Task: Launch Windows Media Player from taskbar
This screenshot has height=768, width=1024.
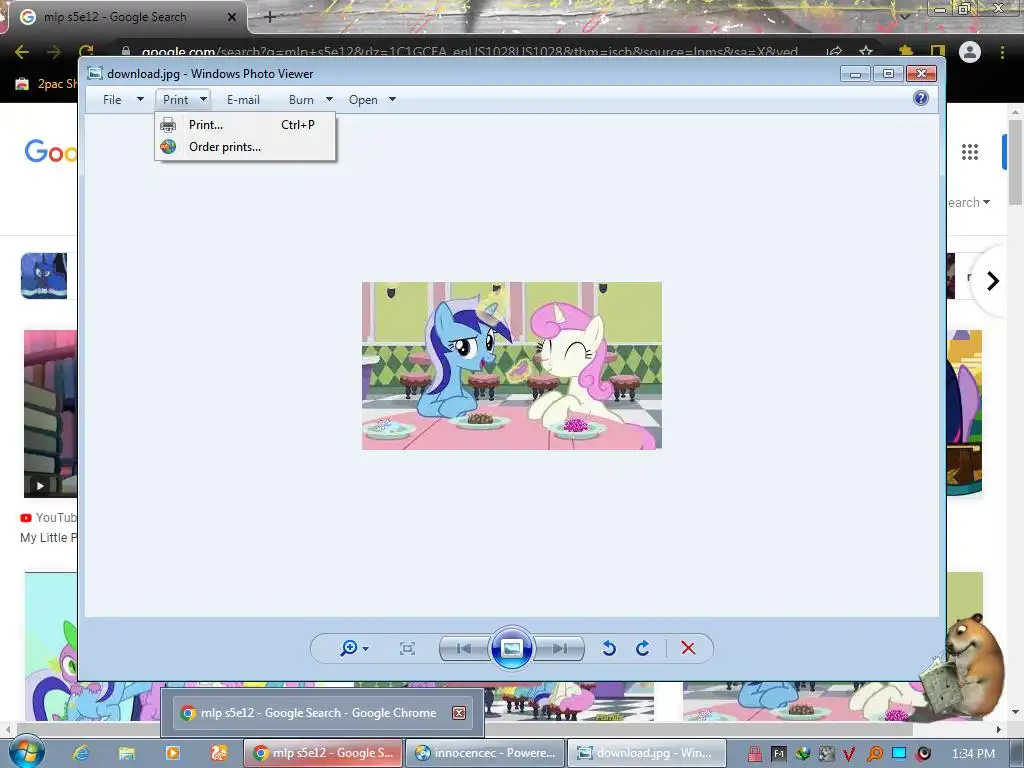Action: coord(173,753)
